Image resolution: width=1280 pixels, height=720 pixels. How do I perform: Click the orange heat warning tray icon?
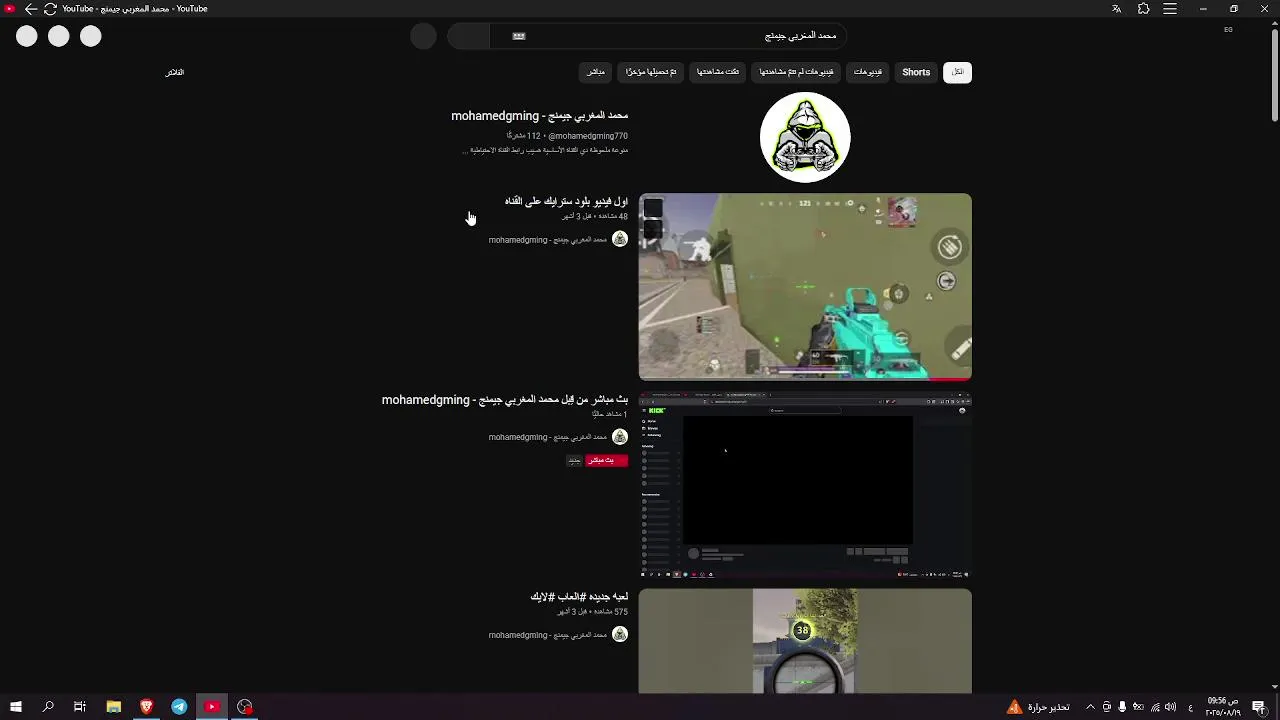pyautogui.click(x=1014, y=707)
